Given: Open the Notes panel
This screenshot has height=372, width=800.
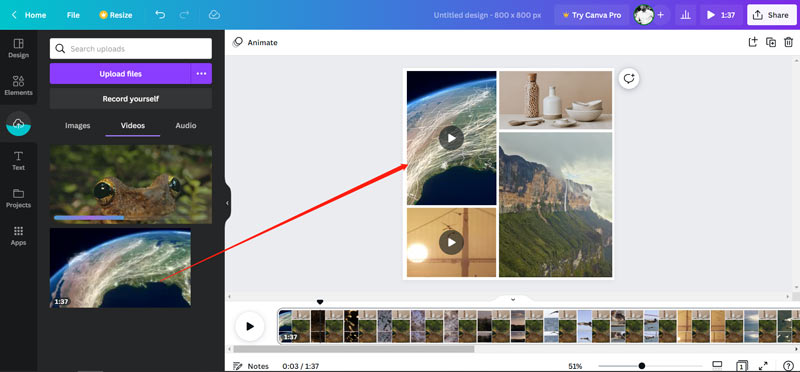Looking at the screenshot, I should 251,366.
